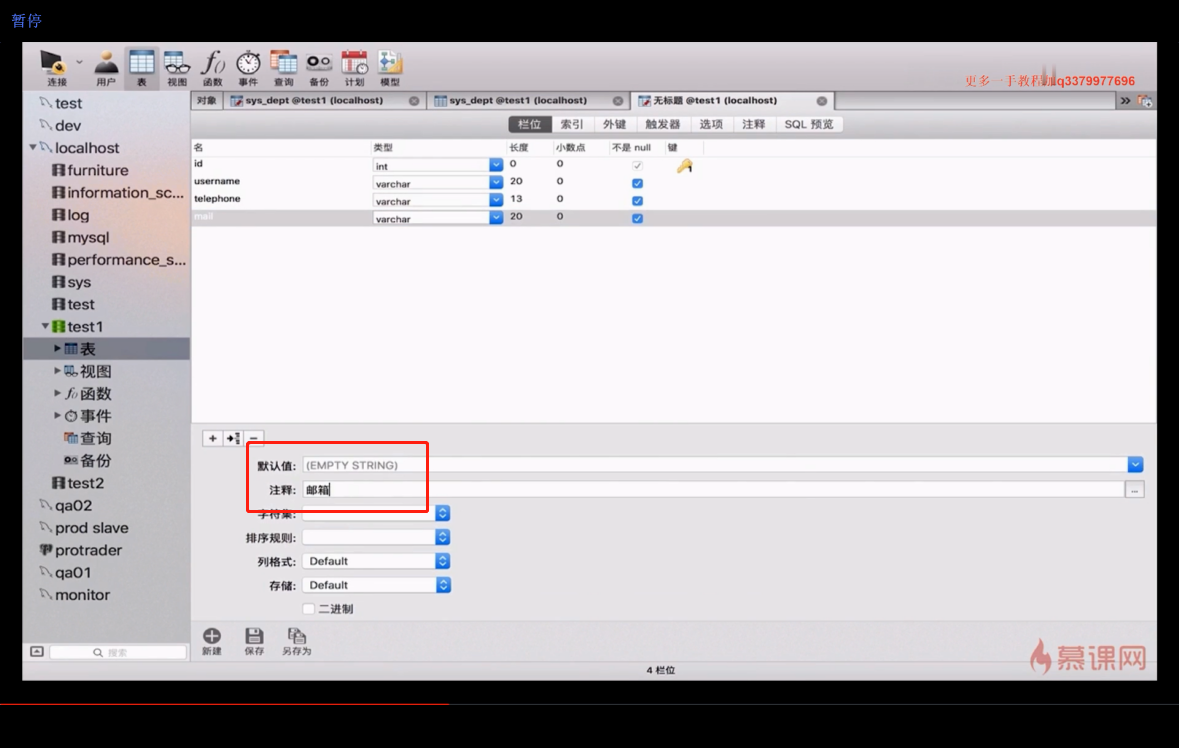Viewport: 1179px width, 748px height.
Task: Select the monitor connection
Action: coord(82,595)
